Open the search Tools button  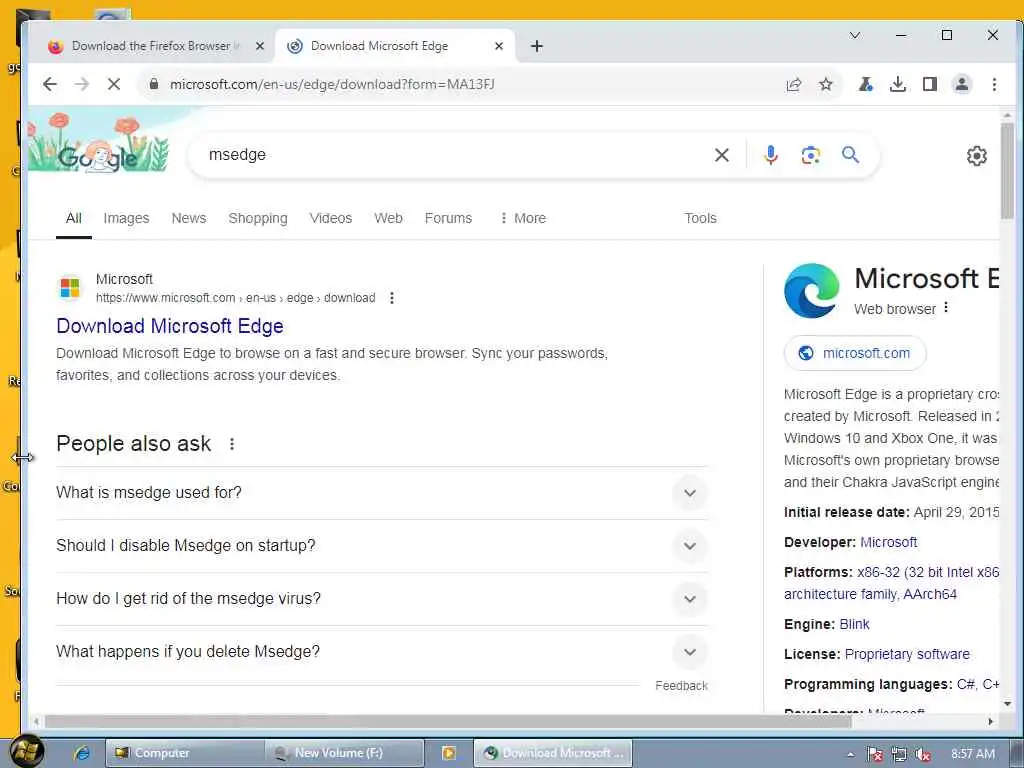tap(700, 218)
